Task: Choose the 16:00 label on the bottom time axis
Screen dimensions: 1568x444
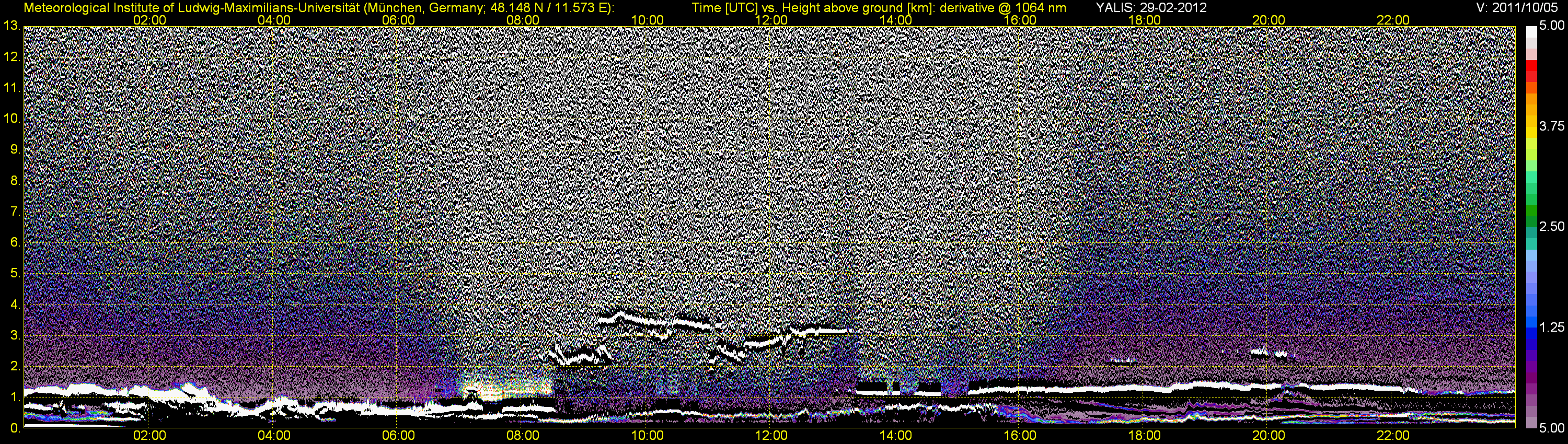Action: (1020, 436)
